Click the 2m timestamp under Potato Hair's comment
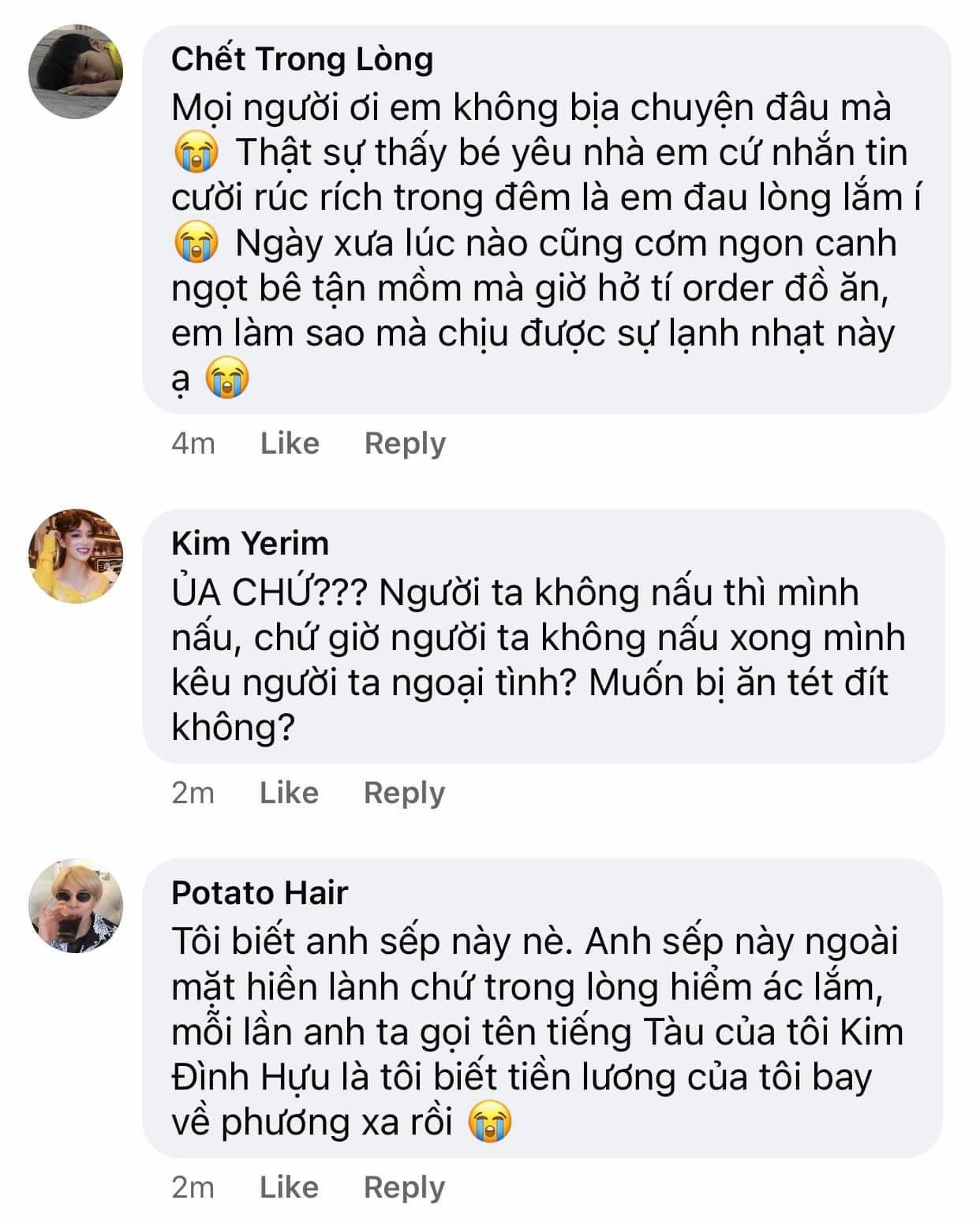This screenshot has width=980, height=1219. coord(193,1187)
